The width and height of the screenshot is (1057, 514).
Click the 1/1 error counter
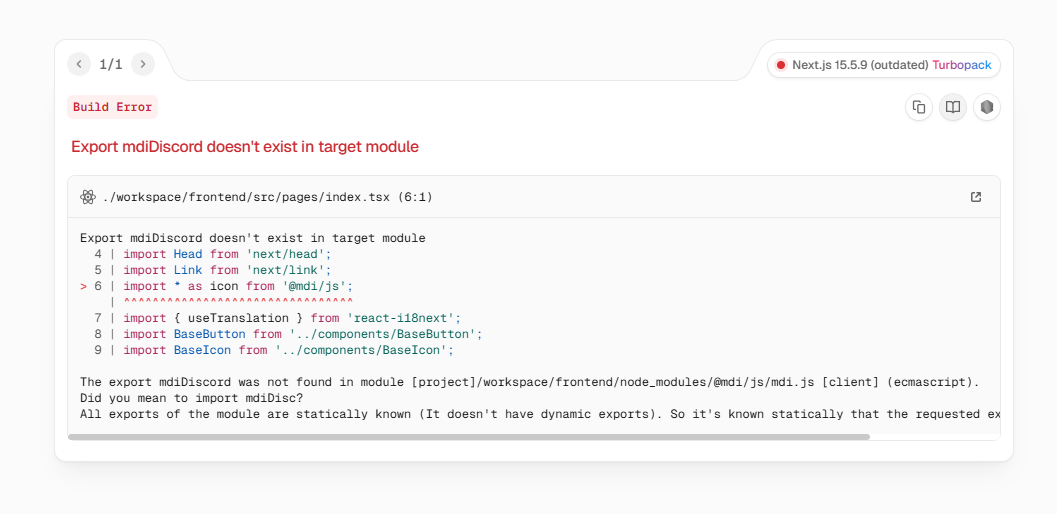(111, 64)
